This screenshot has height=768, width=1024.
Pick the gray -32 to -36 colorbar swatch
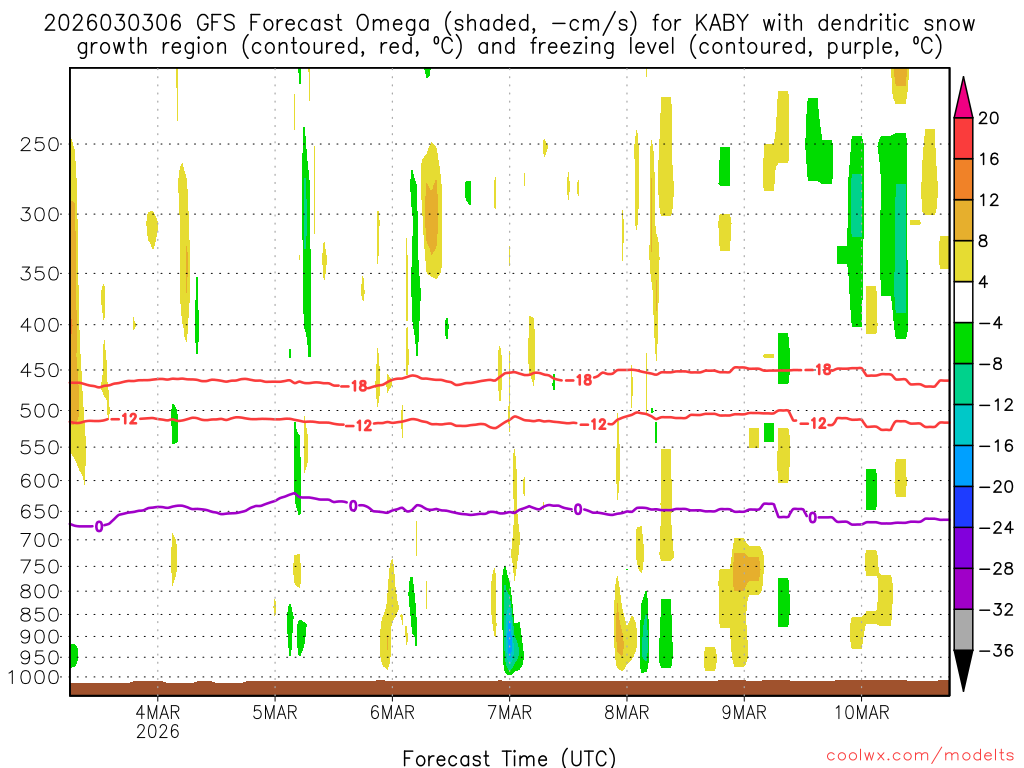tap(963, 630)
